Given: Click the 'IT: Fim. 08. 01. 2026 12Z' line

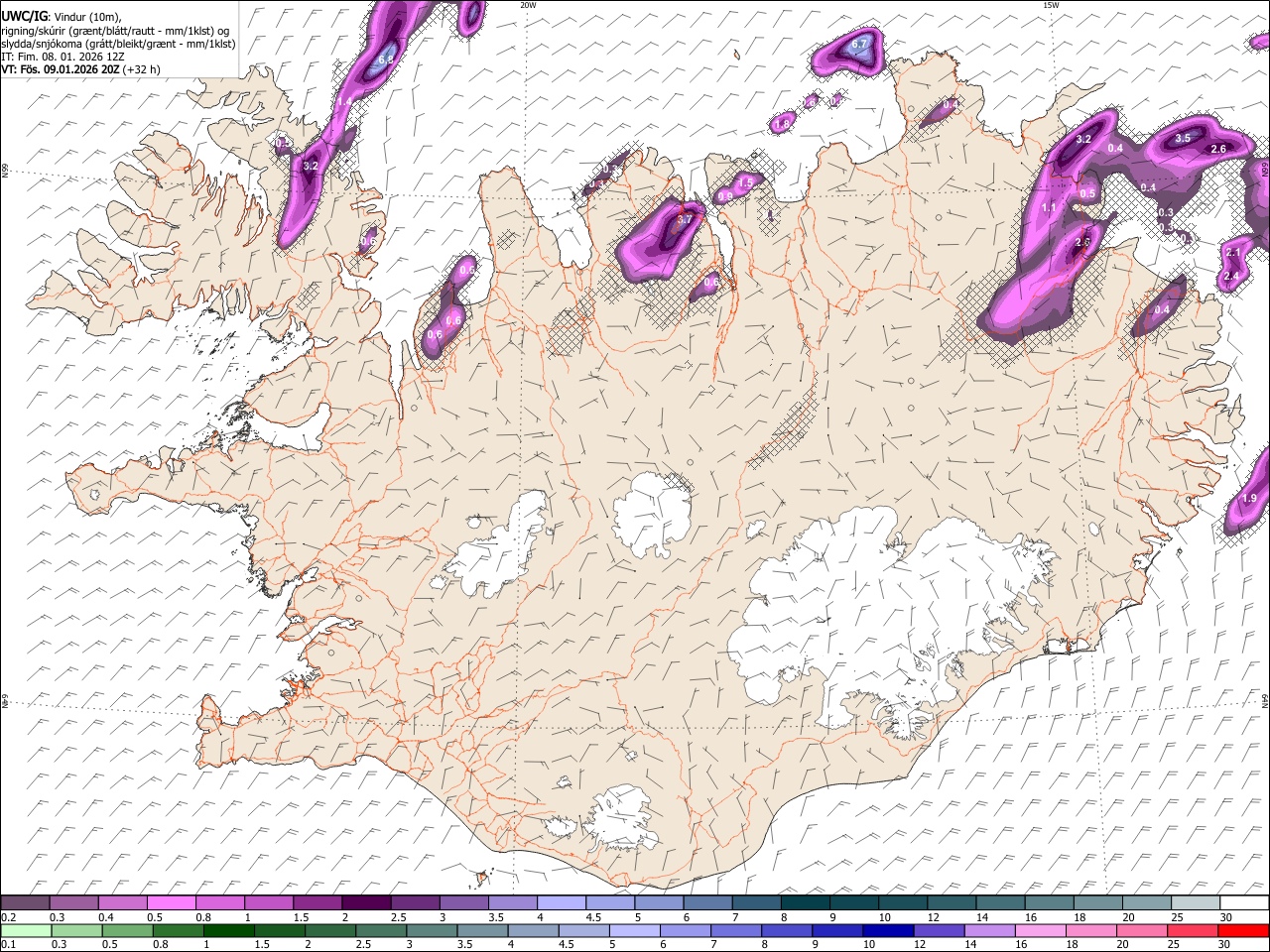Looking at the screenshot, I should point(63,57).
